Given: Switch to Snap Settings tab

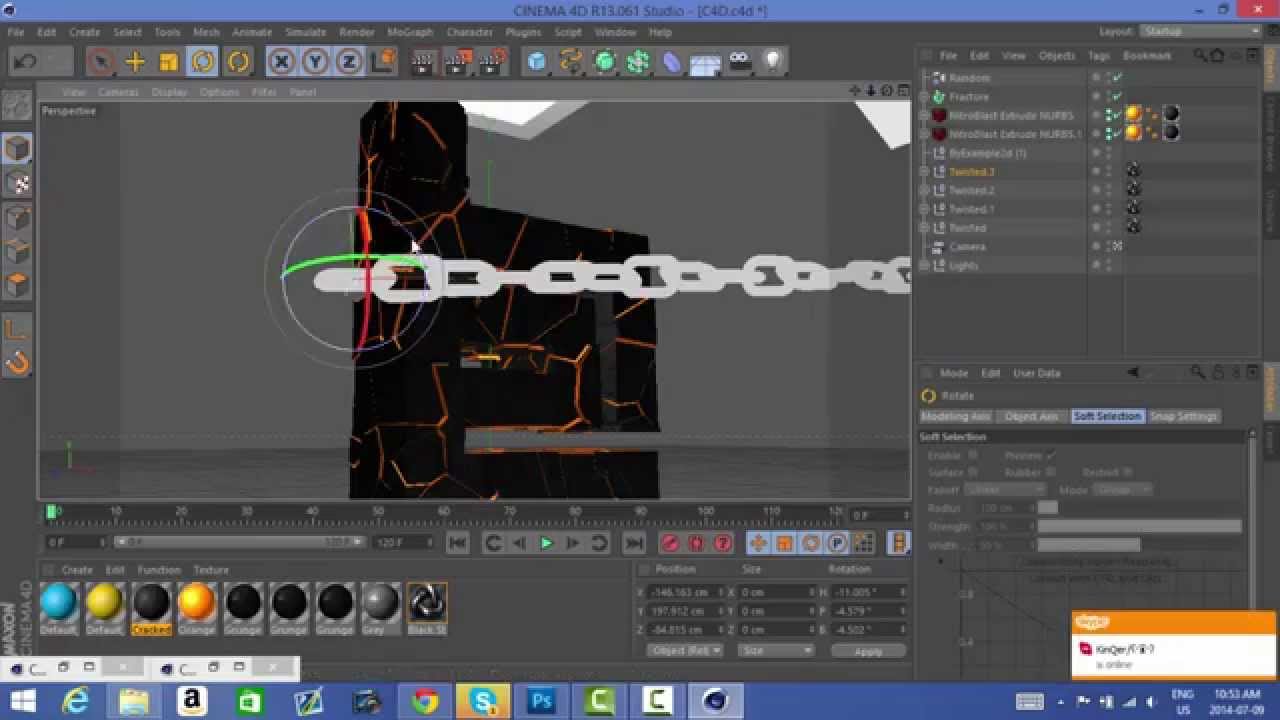Looking at the screenshot, I should [1183, 416].
